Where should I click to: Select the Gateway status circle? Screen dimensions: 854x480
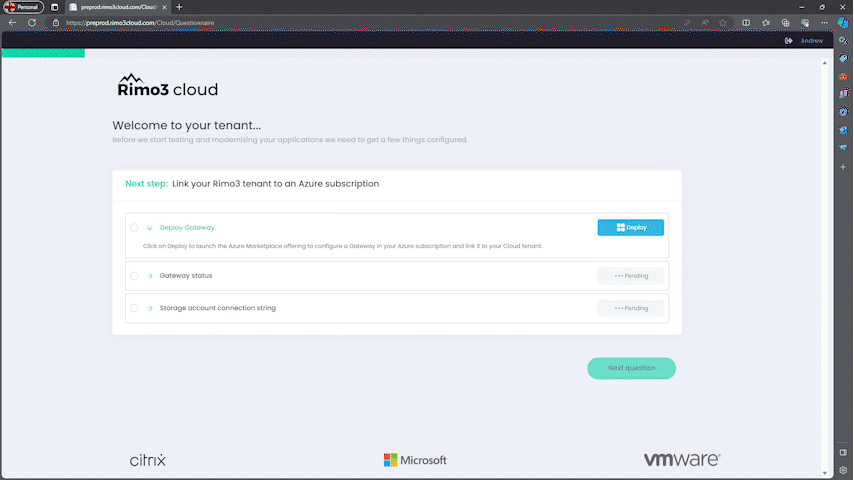(x=134, y=275)
